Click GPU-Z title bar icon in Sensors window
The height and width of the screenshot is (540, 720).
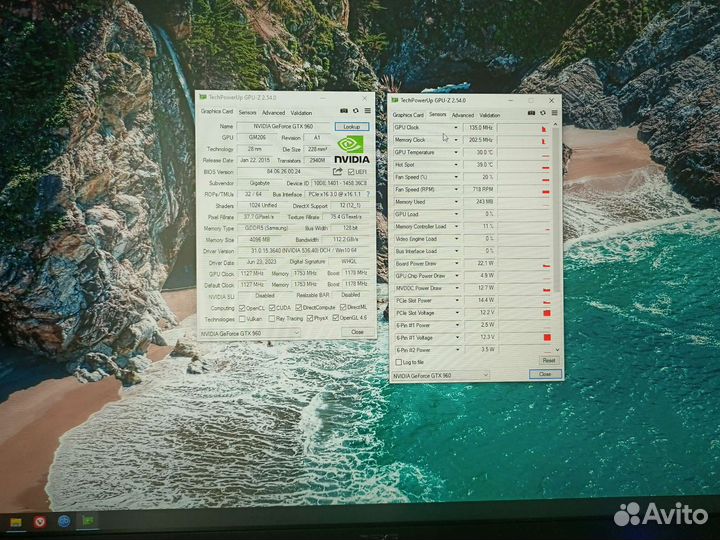coord(394,100)
